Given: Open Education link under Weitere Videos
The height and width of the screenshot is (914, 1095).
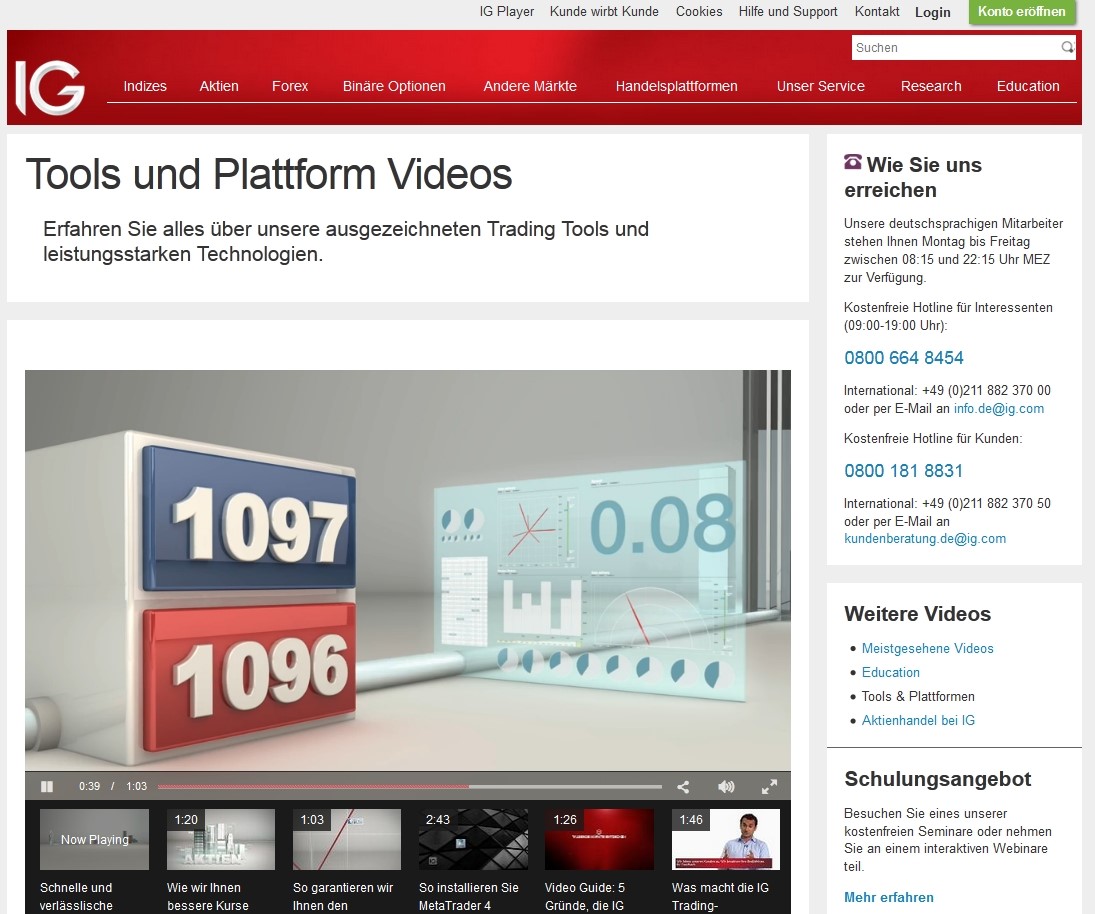Looking at the screenshot, I should pyautogui.click(x=890, y=672).
